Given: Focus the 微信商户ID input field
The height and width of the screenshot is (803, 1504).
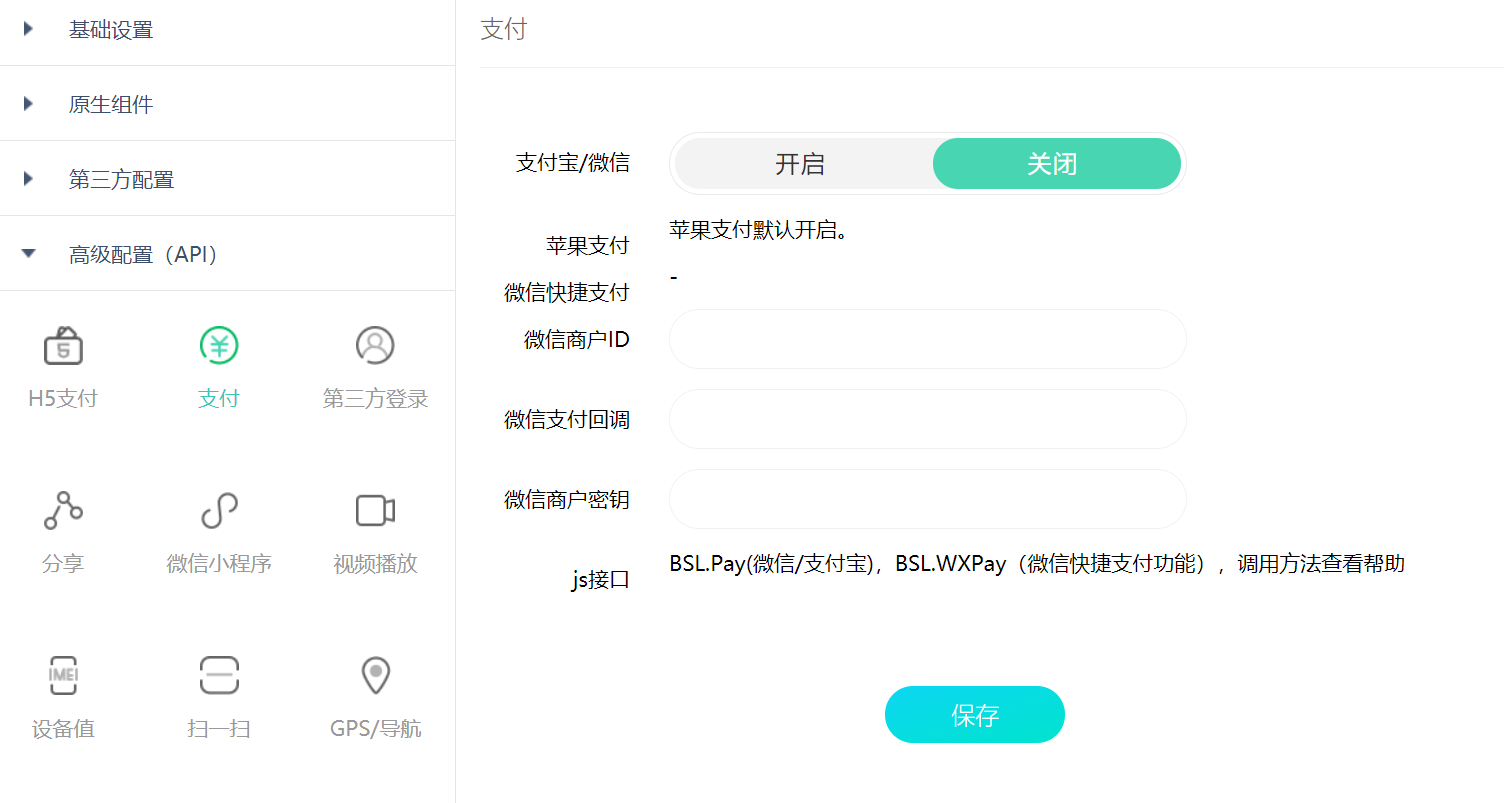Looking at the screenshot, I should tap(927, 339).
